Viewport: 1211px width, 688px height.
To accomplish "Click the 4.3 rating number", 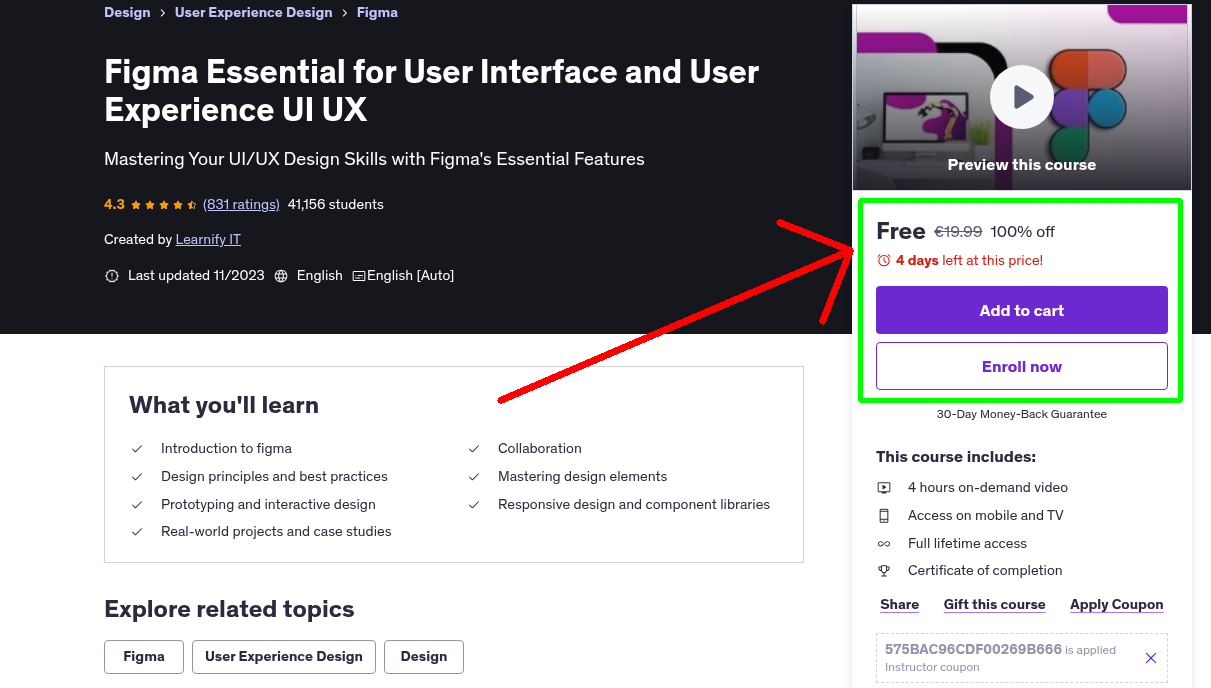I will [x=114, y=204].
